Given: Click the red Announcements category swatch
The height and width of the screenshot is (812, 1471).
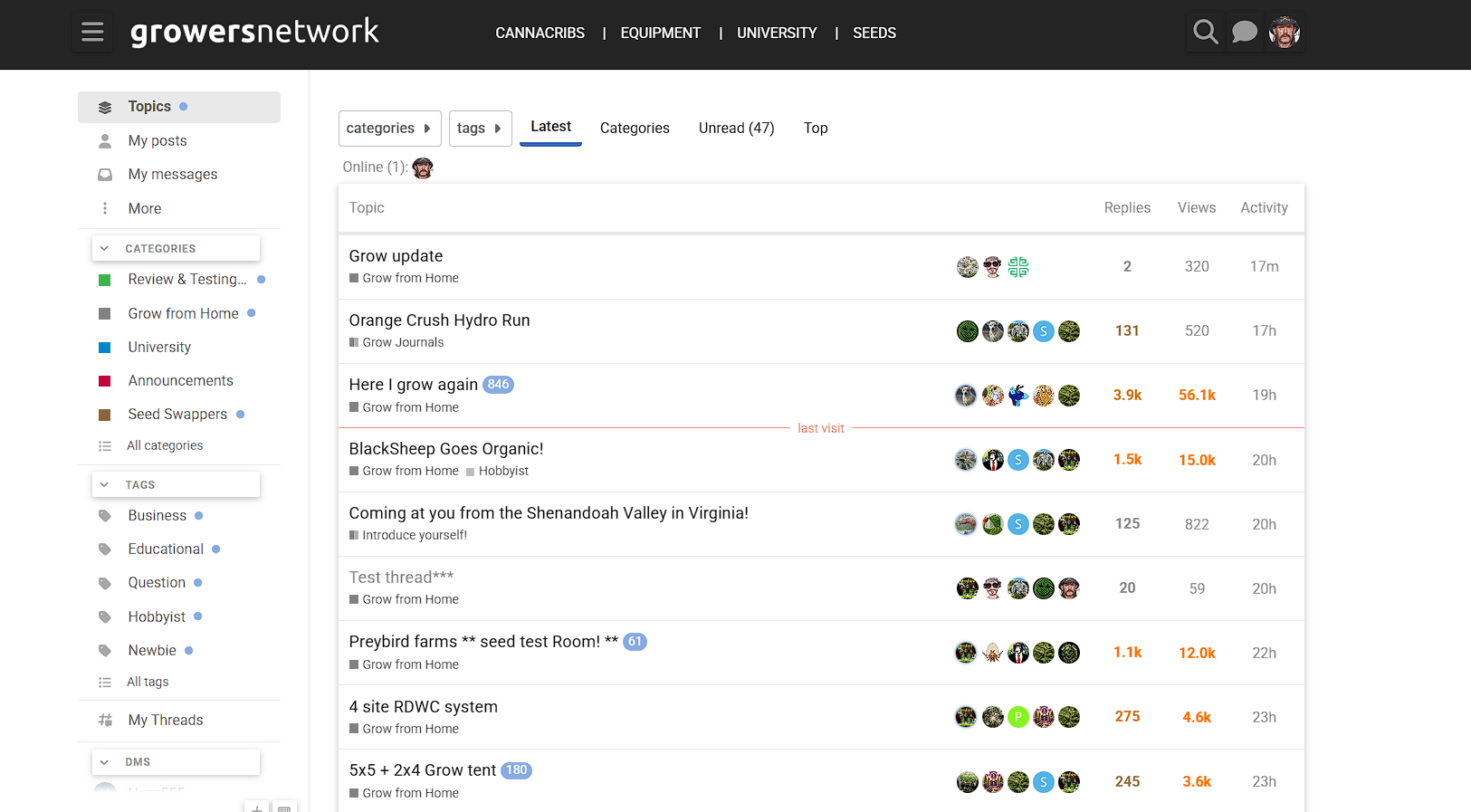Looking at the screenshot, I should tap(105, 381).
